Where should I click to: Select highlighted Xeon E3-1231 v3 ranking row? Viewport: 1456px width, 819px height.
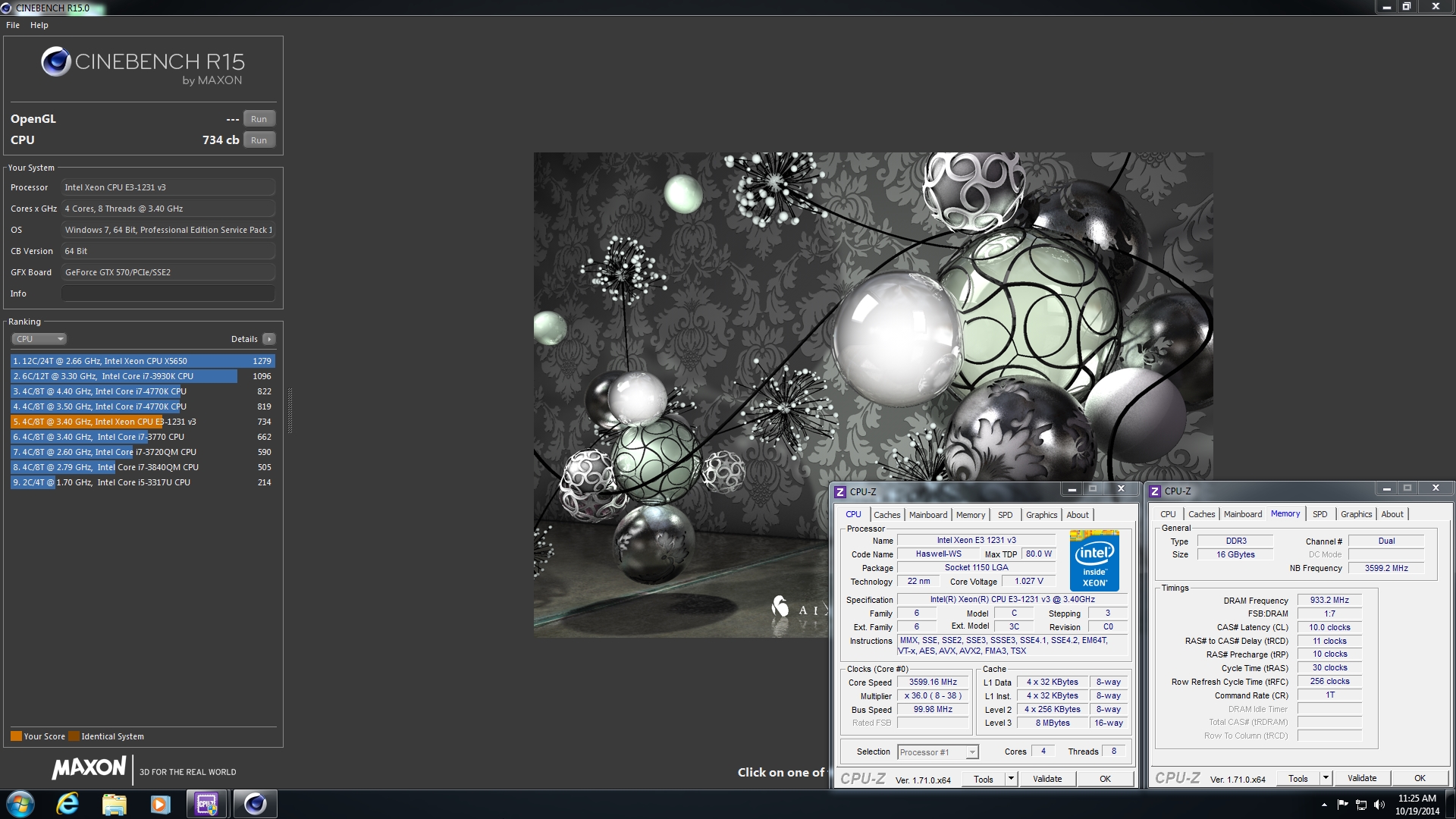[x=143, y=422]
